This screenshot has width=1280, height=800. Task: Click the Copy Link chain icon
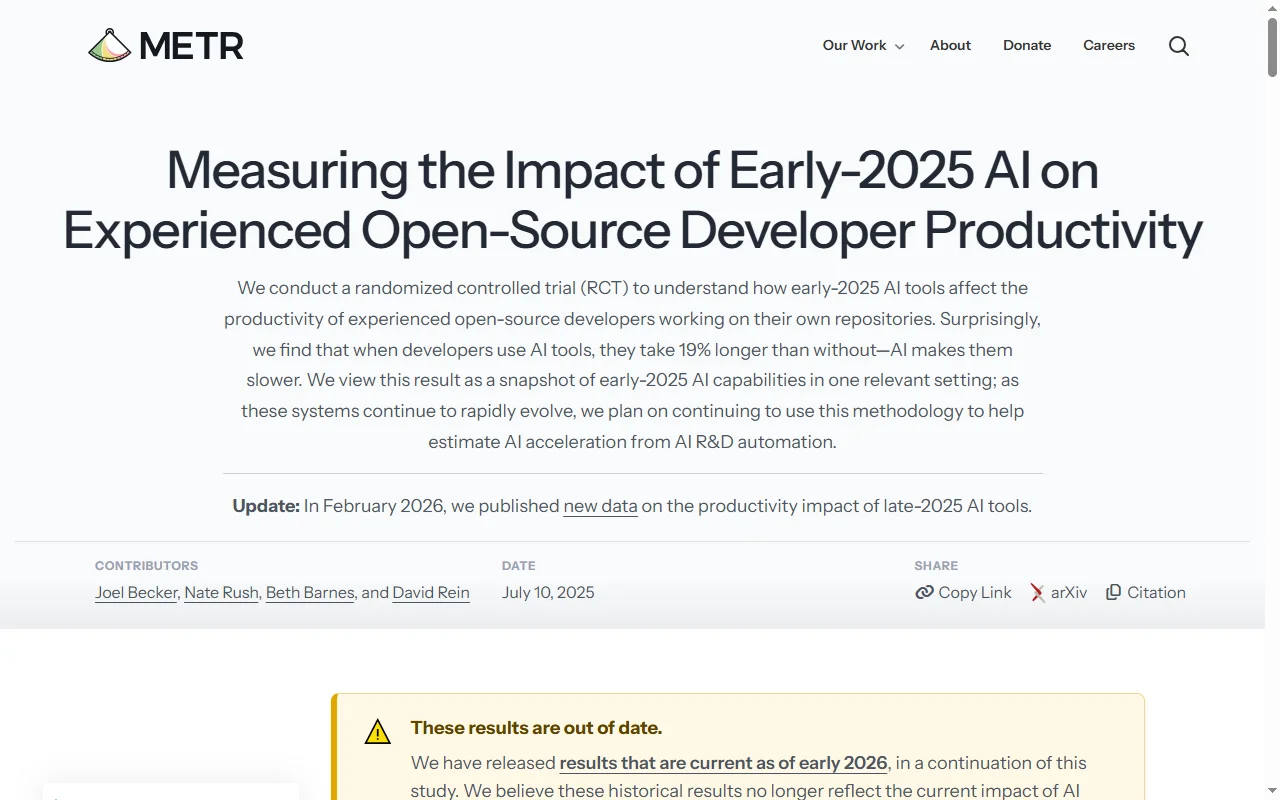point(924,592)
